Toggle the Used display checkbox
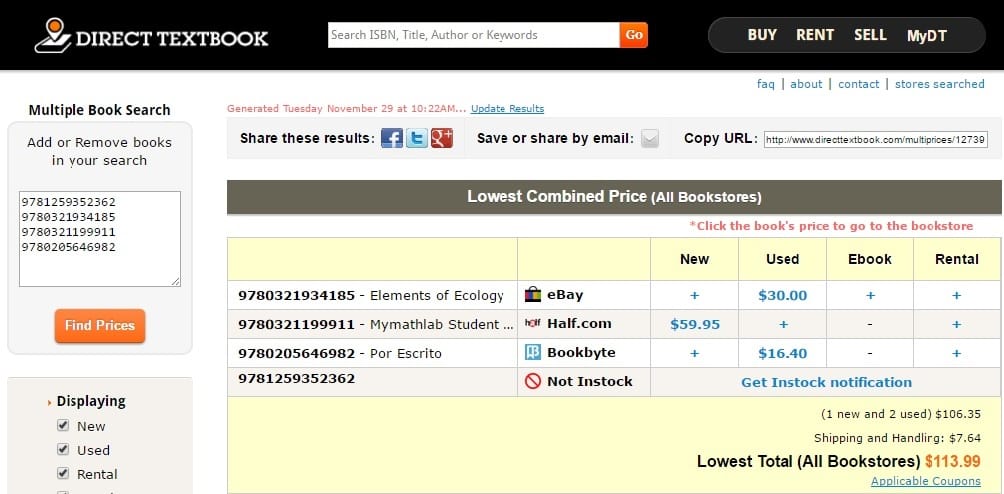 (63, 450)
